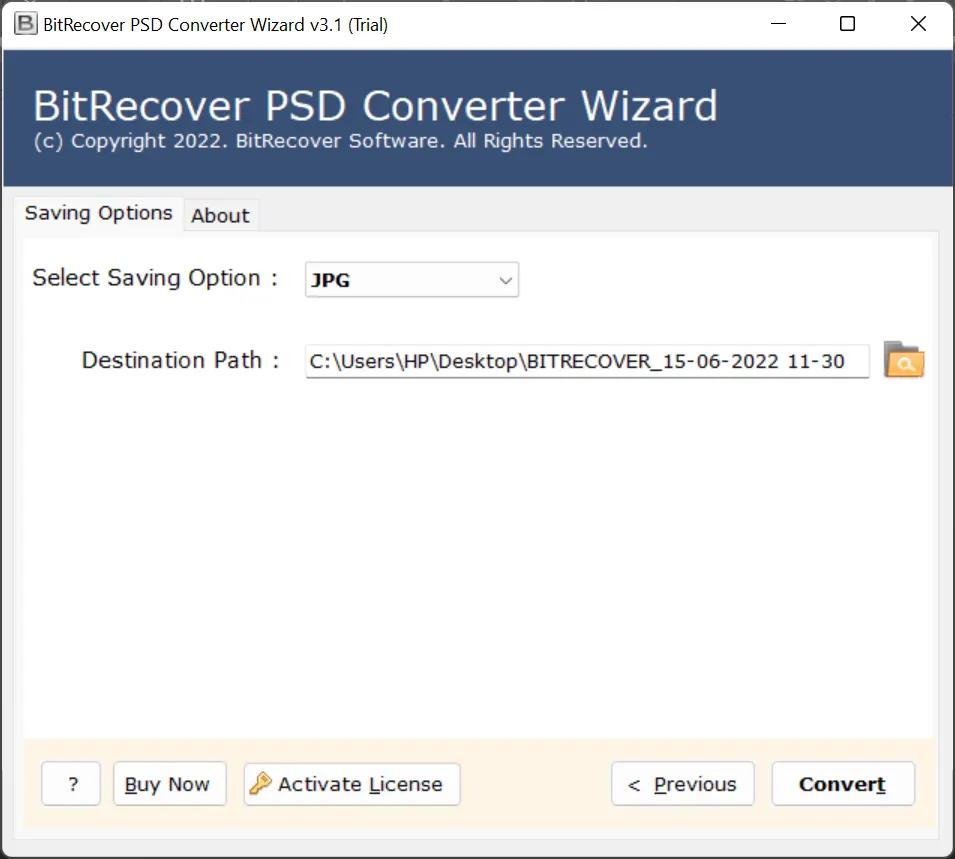
Task: Open the JPG saving option dropdown
Action: pyautogui.click(x=412, y=281)
